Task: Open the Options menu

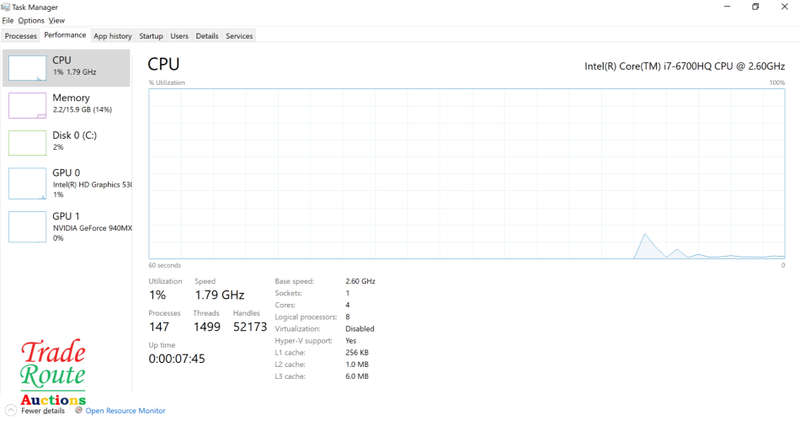Action: tap(31, 21)
